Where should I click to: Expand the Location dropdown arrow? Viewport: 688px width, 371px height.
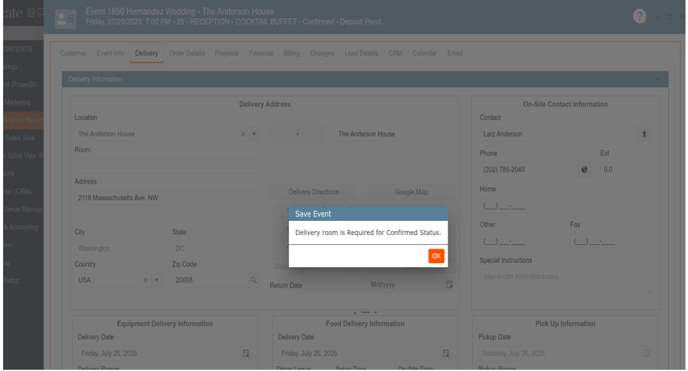[254, 134]
